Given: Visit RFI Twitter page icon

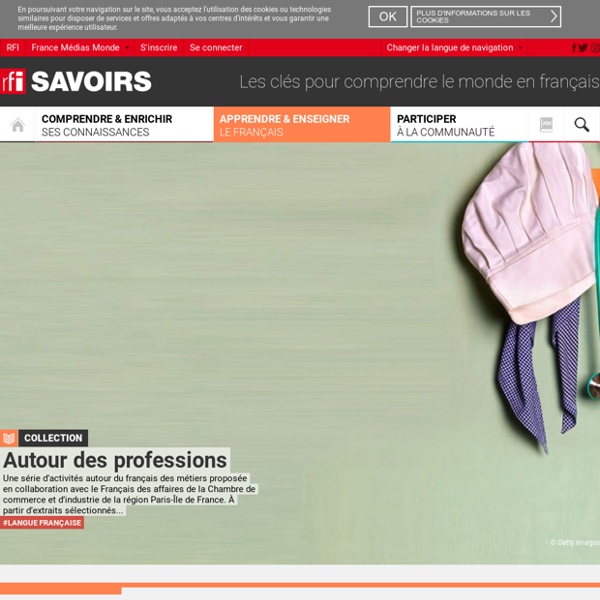Looking at the screenshot, I should (583, 48).
